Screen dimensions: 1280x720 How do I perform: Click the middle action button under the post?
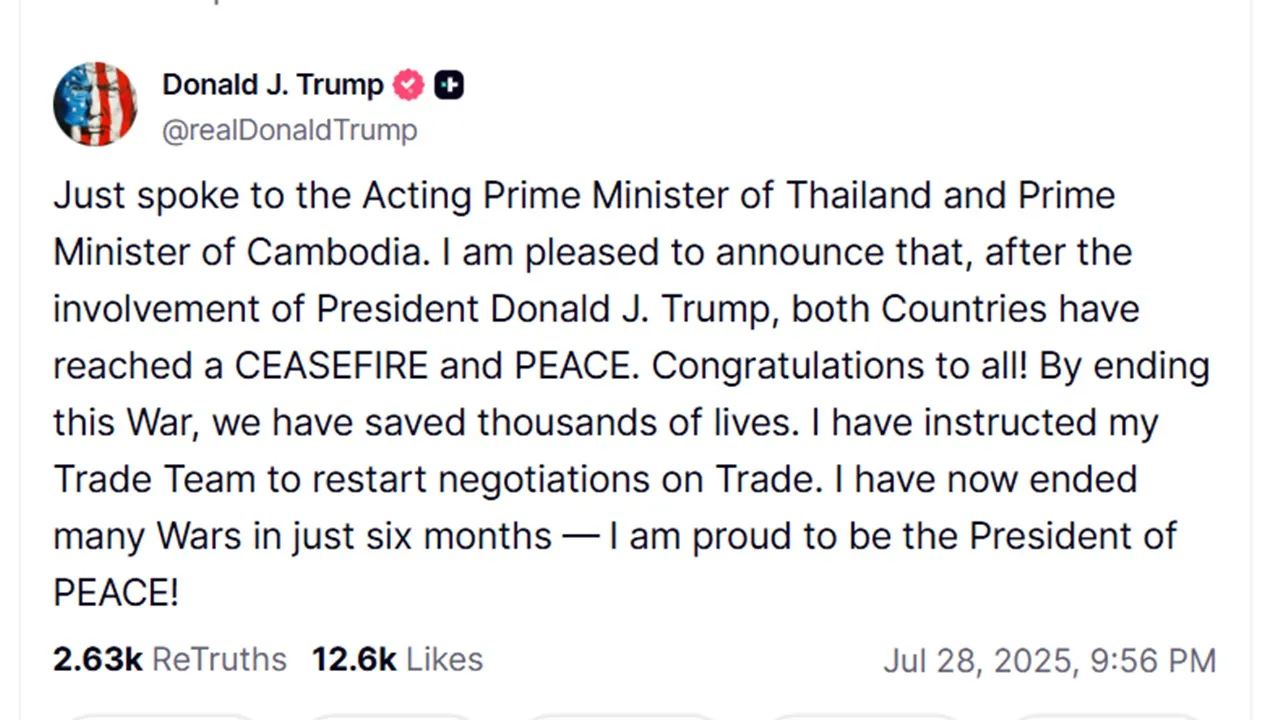(620, 715)
